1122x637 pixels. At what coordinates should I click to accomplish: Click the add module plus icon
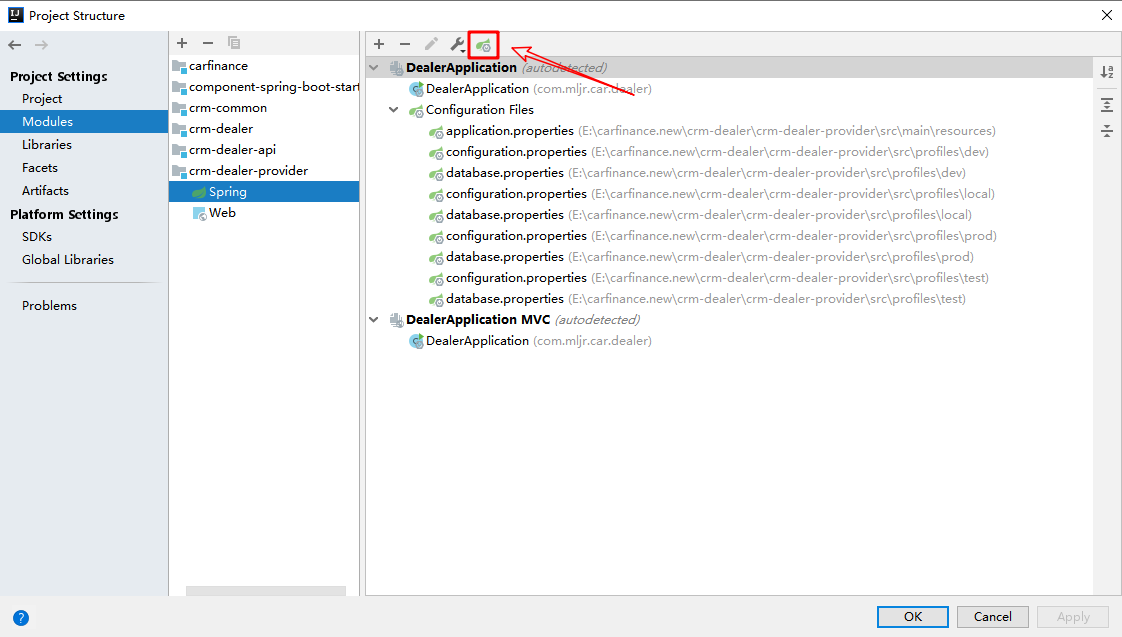tap(182, 43)
